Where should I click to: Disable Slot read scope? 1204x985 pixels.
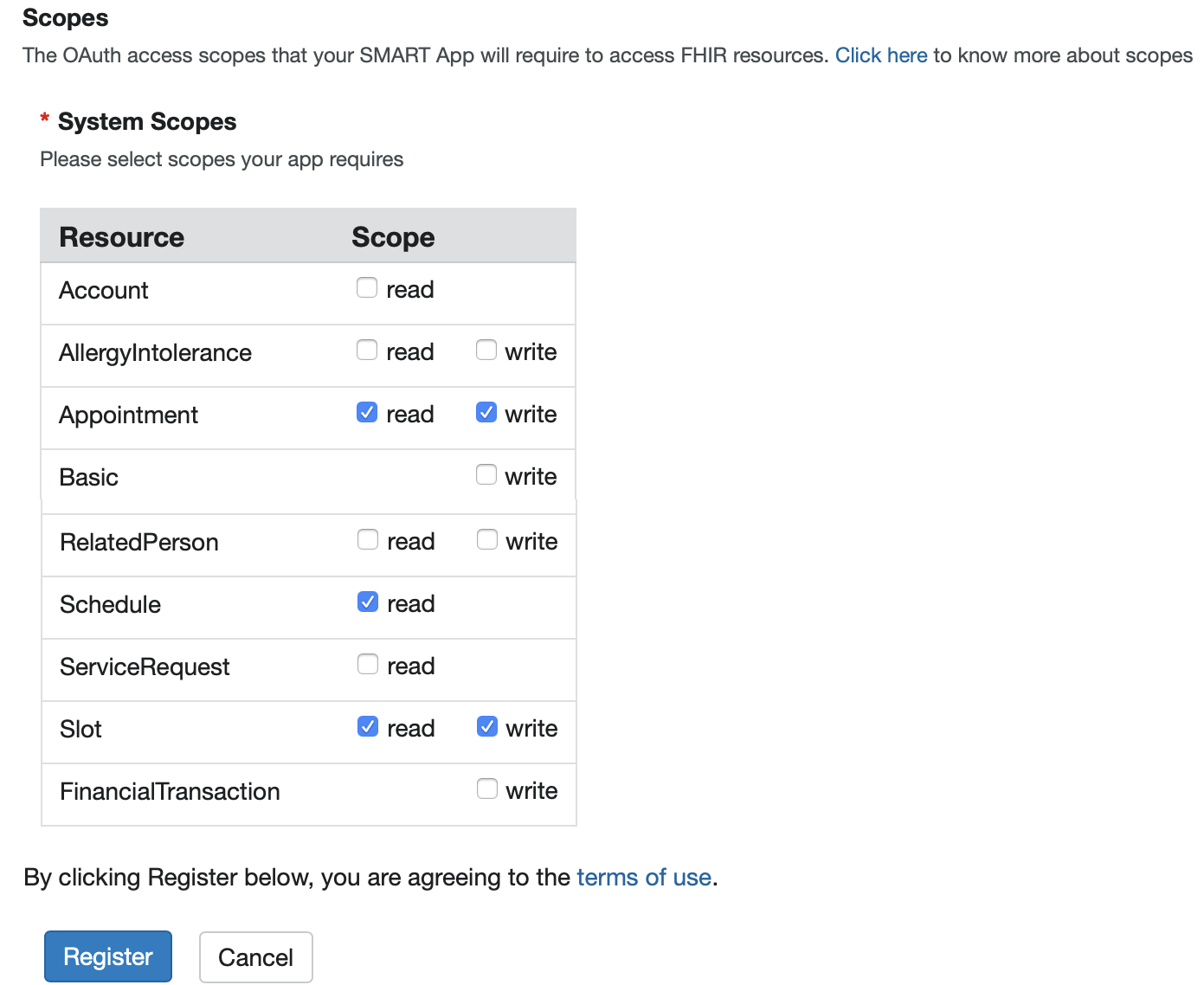[368, 727]
